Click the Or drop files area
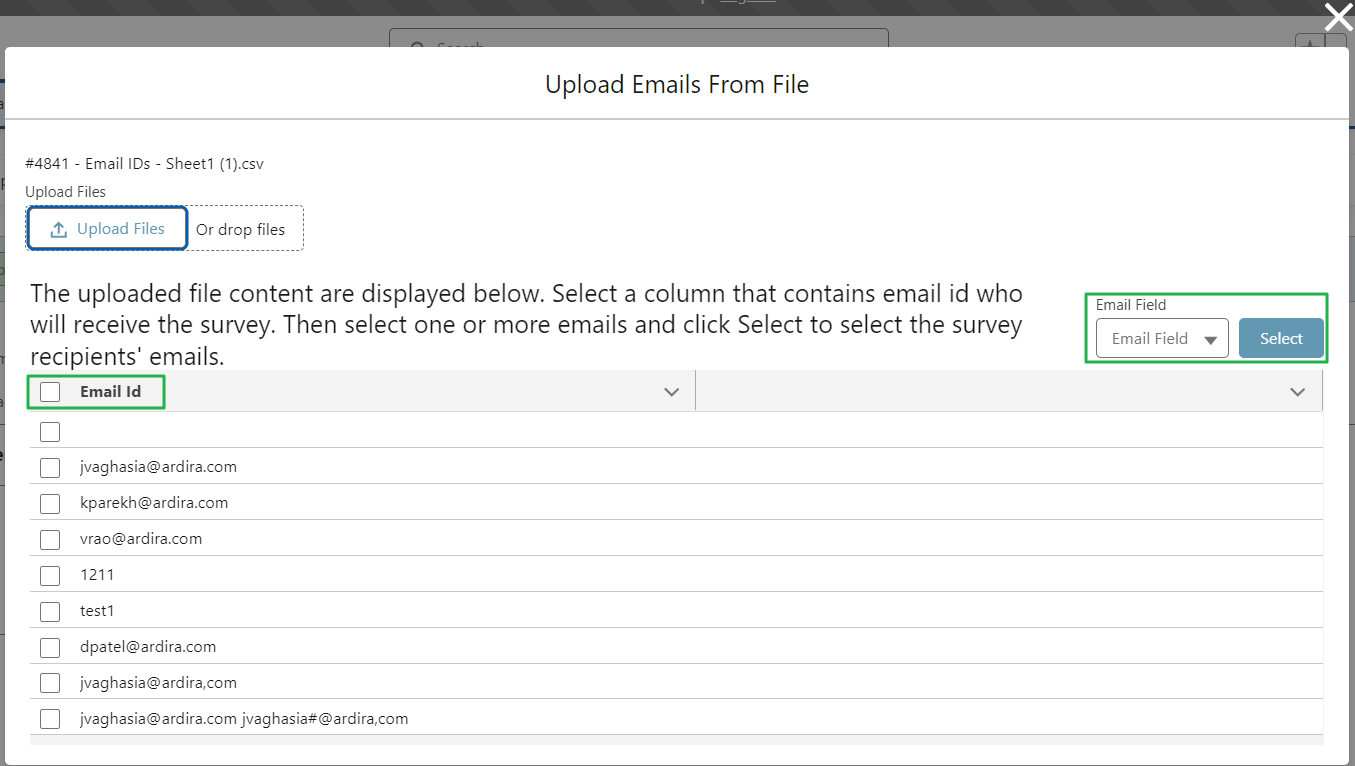This screenshot has width=1355, height=766. pyautogui.click(x=243, y=228)
